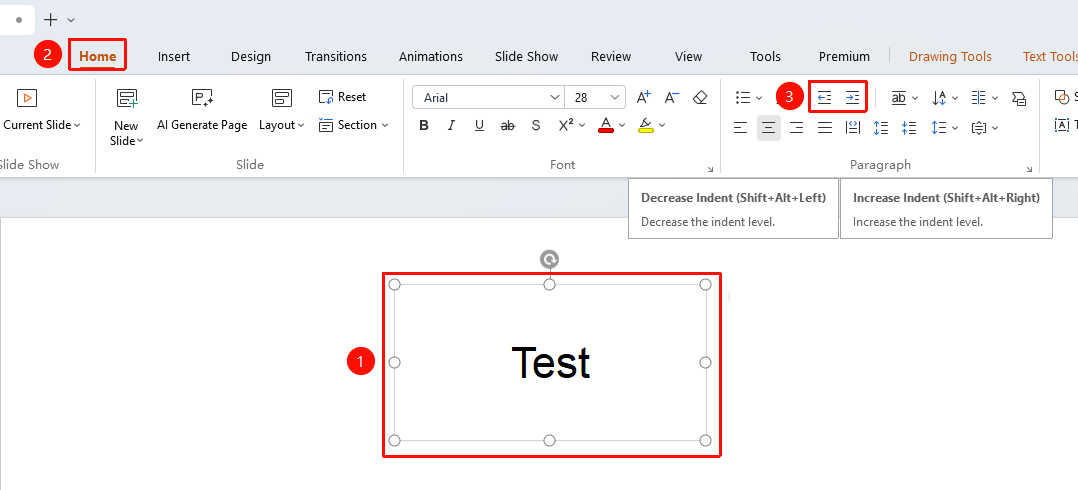The image size is (1078, 490).
Task: Click rotation handle above the text box
Action: [549, 259]
